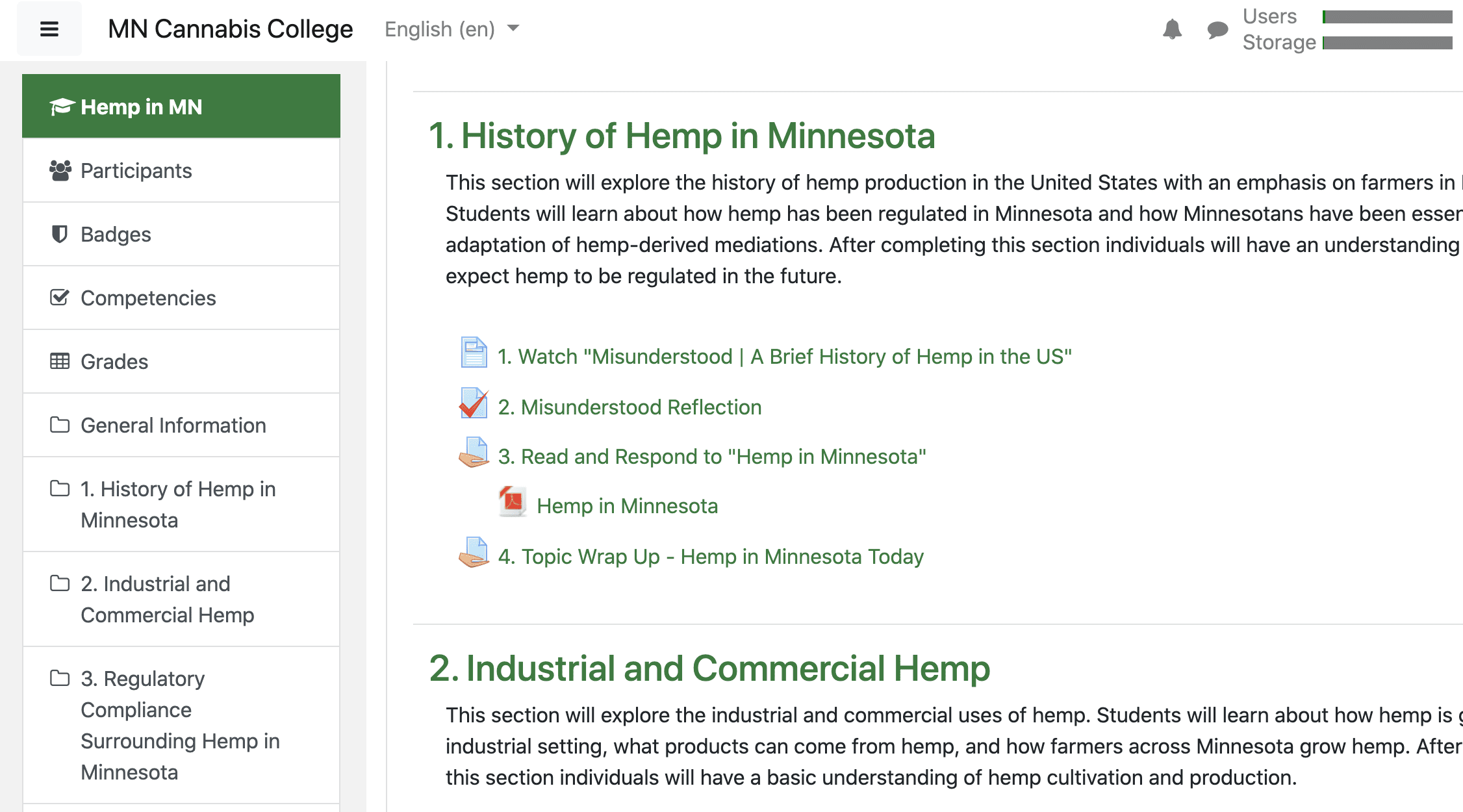Select the Hemp in MN course header
The image size is (1463, 812).
tap(141, 107)
